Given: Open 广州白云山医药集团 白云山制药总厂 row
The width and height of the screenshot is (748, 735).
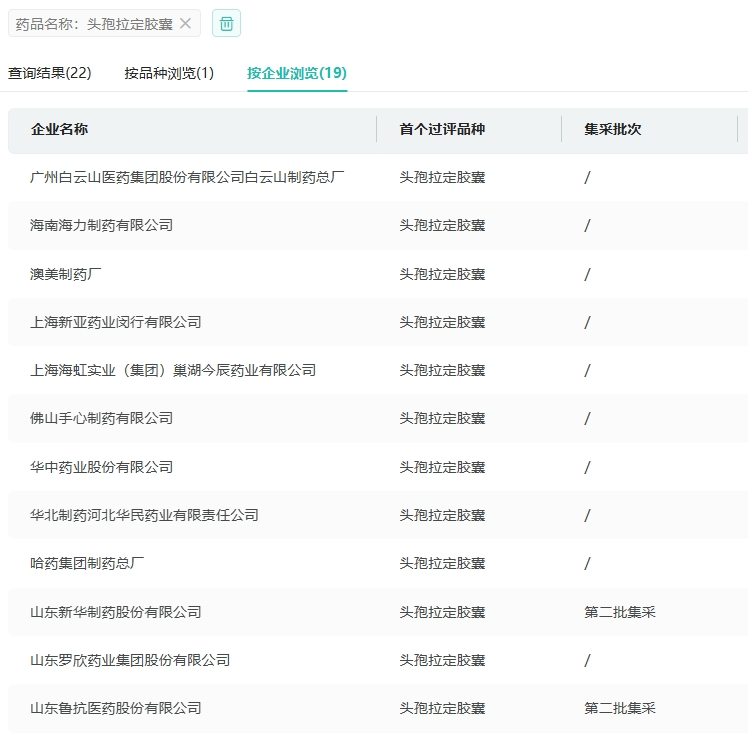Looking at the screenshot, I should pyautogui.click(x=187, y=177).
